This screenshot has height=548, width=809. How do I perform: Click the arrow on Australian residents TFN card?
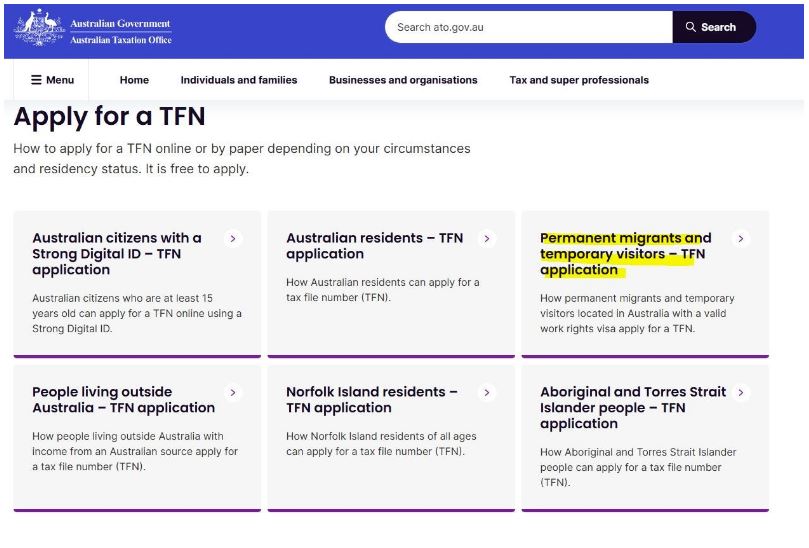[x=487, y=238]
